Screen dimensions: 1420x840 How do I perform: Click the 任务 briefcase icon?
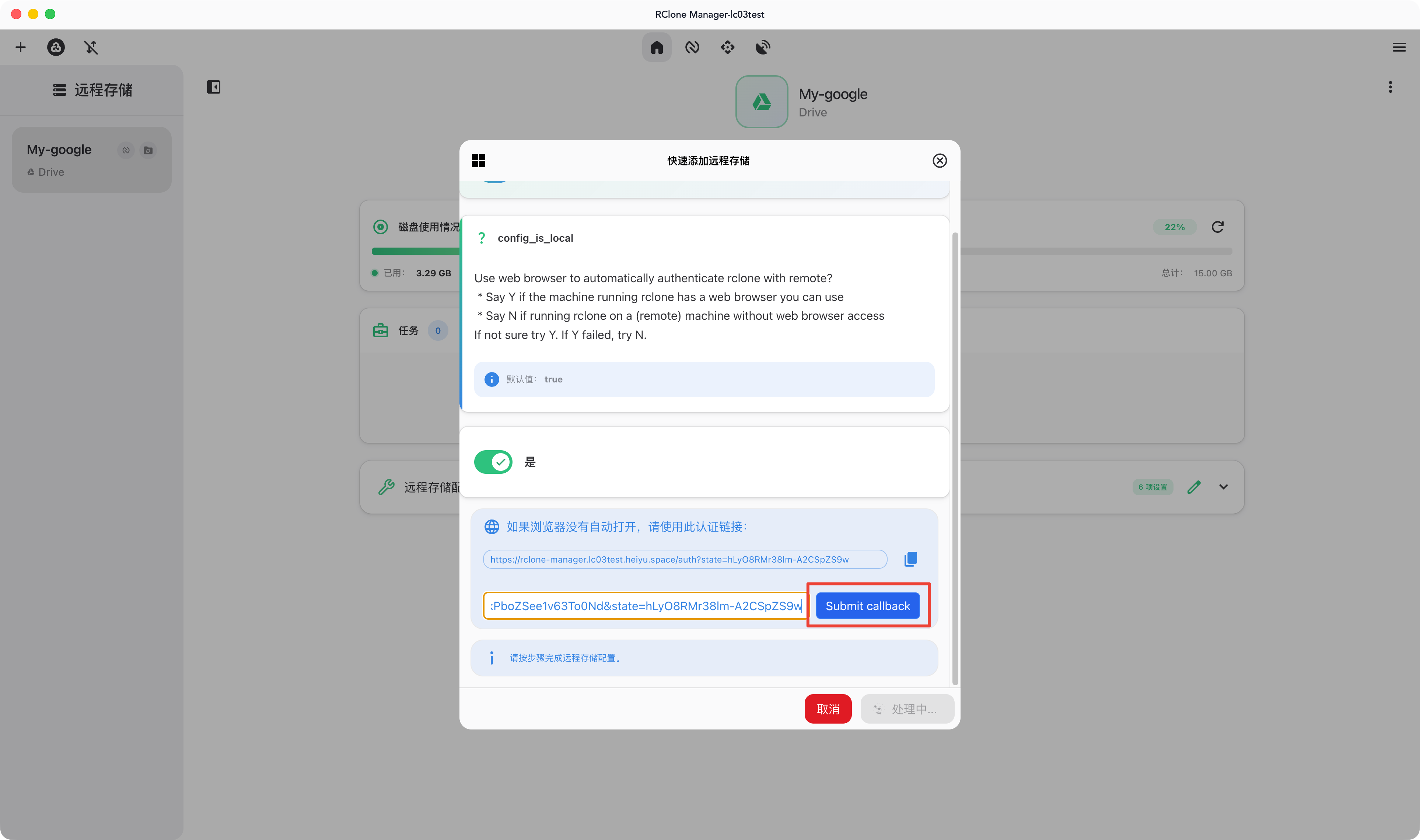tap(380, 330)
